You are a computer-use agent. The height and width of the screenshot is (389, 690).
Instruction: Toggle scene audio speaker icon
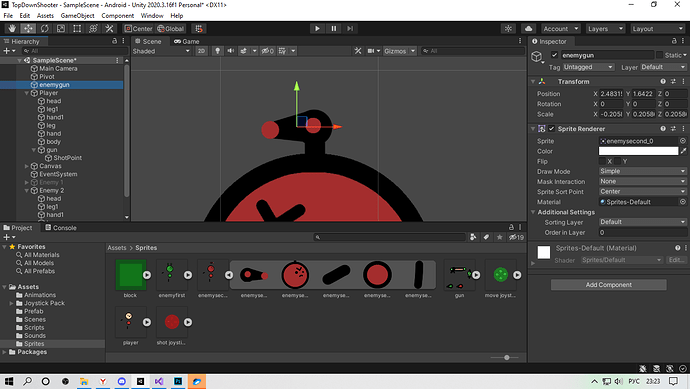click(x=231, y=51)
